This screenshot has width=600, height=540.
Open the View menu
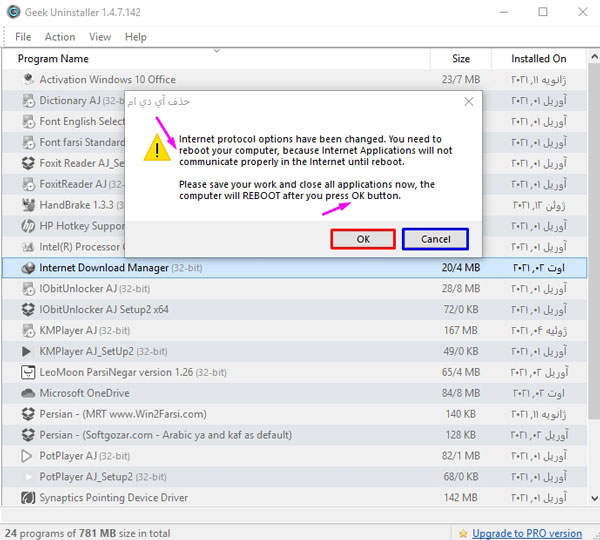pyautogui.click(x=100, y=37)
